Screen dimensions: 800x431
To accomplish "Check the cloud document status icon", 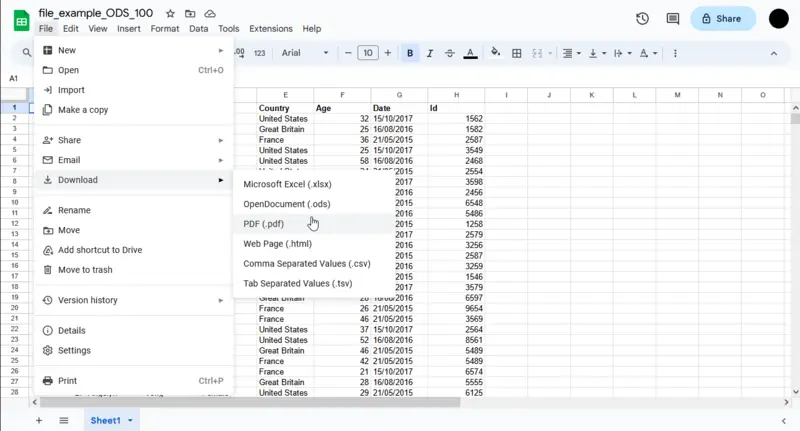I will 210,14.
